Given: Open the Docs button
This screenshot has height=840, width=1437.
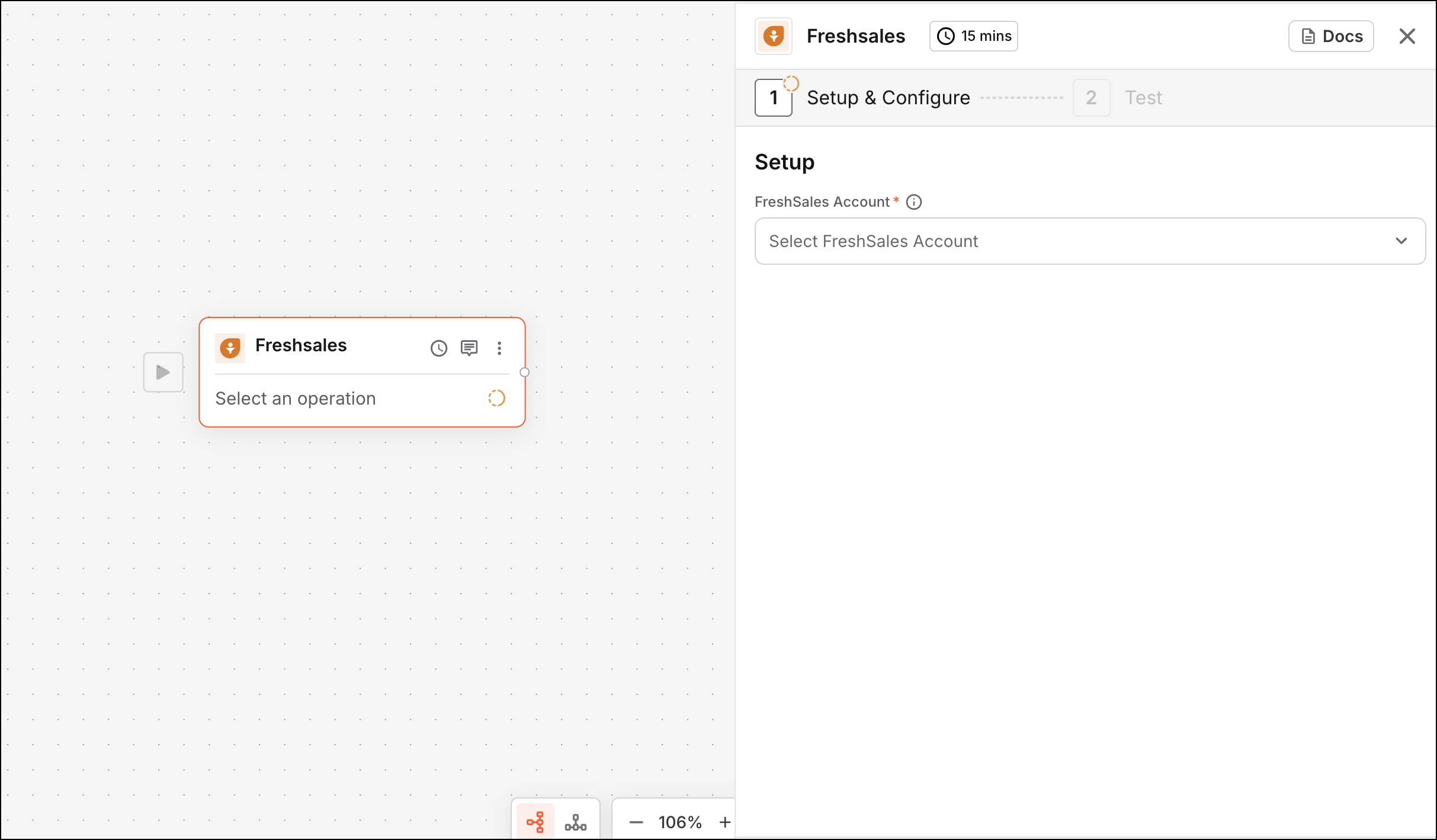Looking at the screenshot, I should click(1331, 36).
